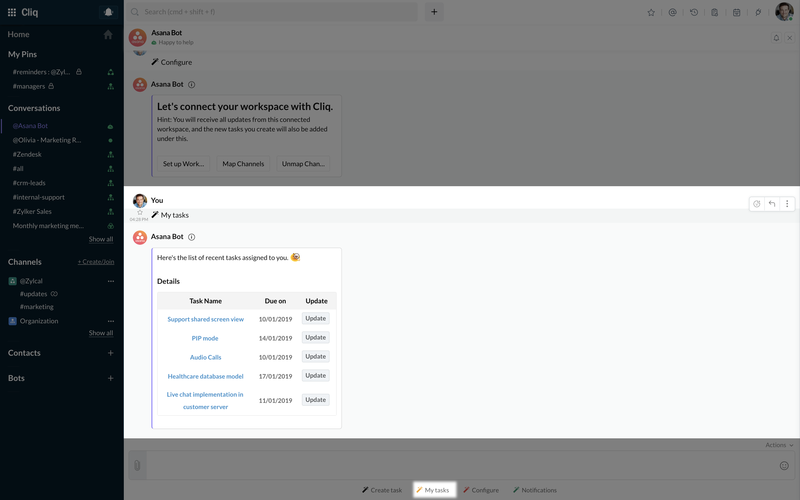This screenshot has width=800, height=500.
Task: Update the Live chat implementation task
Action: 315,400
